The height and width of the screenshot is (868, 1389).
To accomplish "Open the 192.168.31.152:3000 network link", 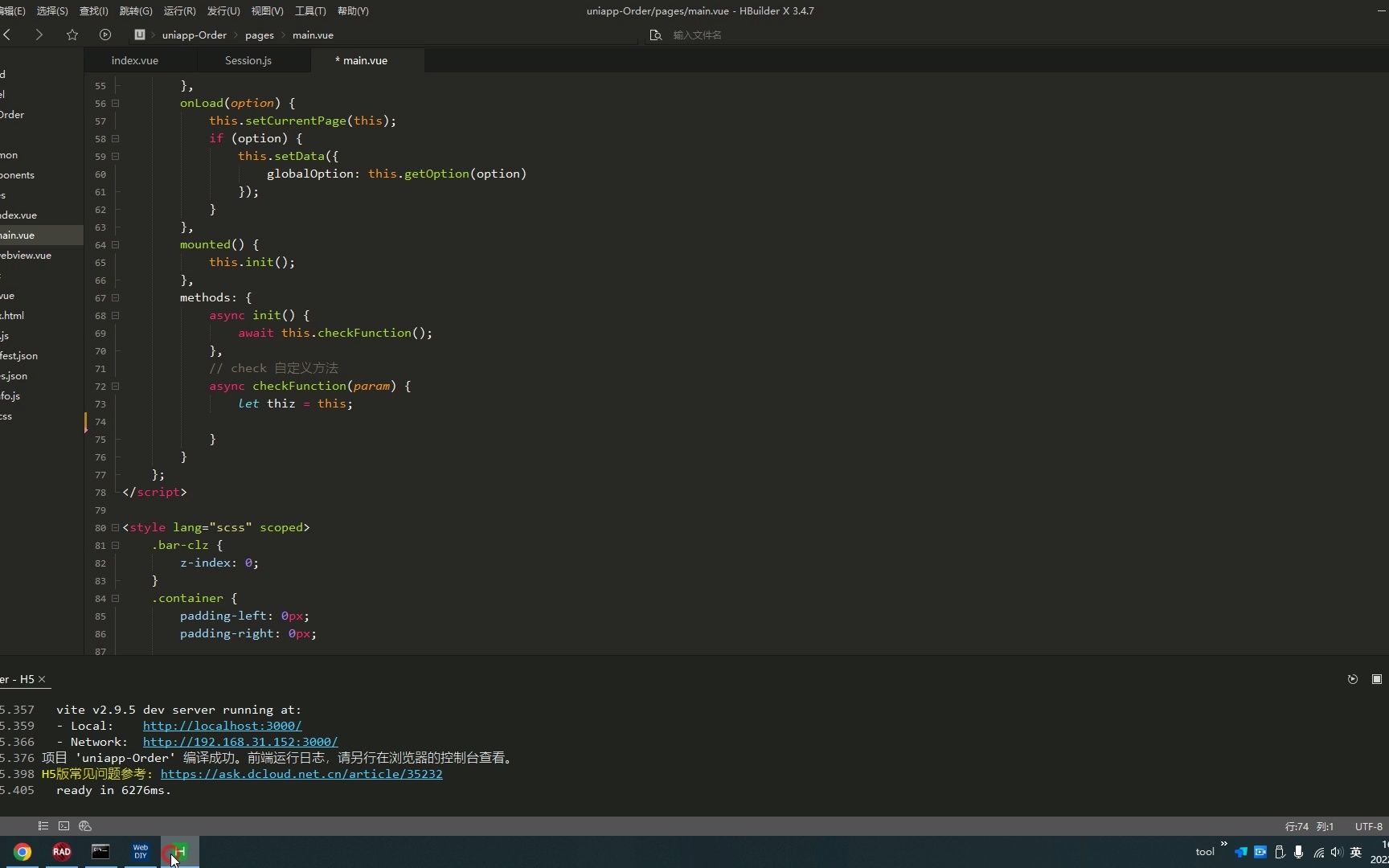I will click(x=240, y=742).
